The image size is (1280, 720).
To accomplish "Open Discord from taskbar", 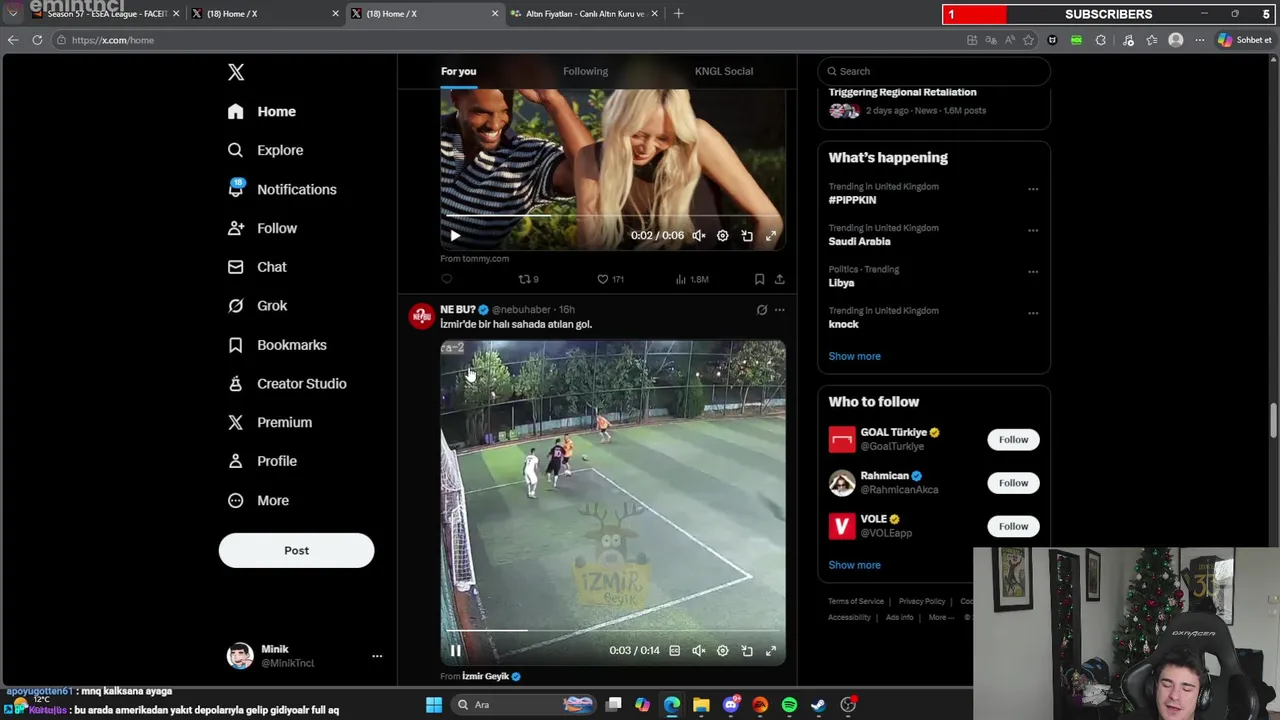I will [x=731, y=705].
